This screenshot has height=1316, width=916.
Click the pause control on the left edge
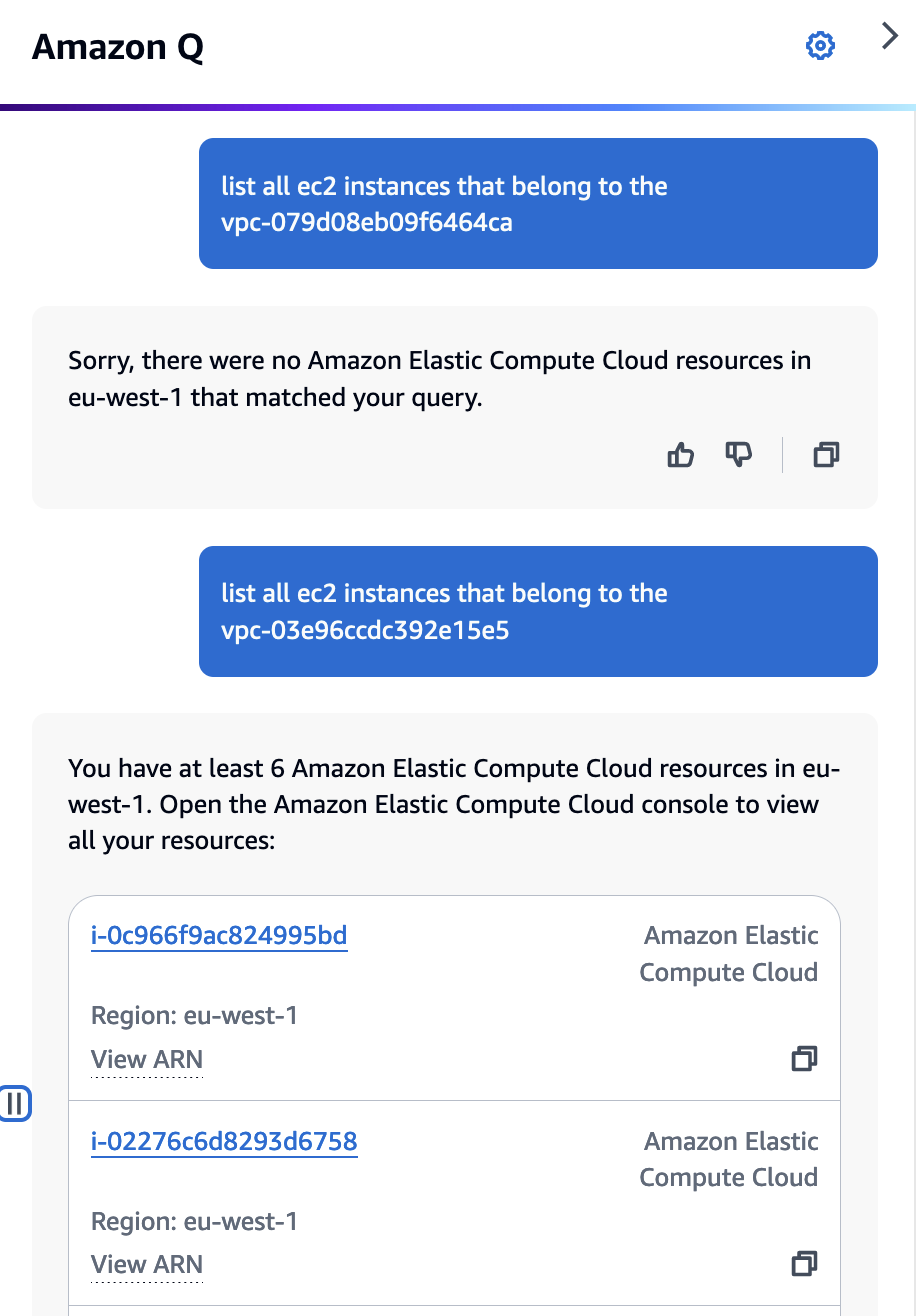coord(16,1103)
